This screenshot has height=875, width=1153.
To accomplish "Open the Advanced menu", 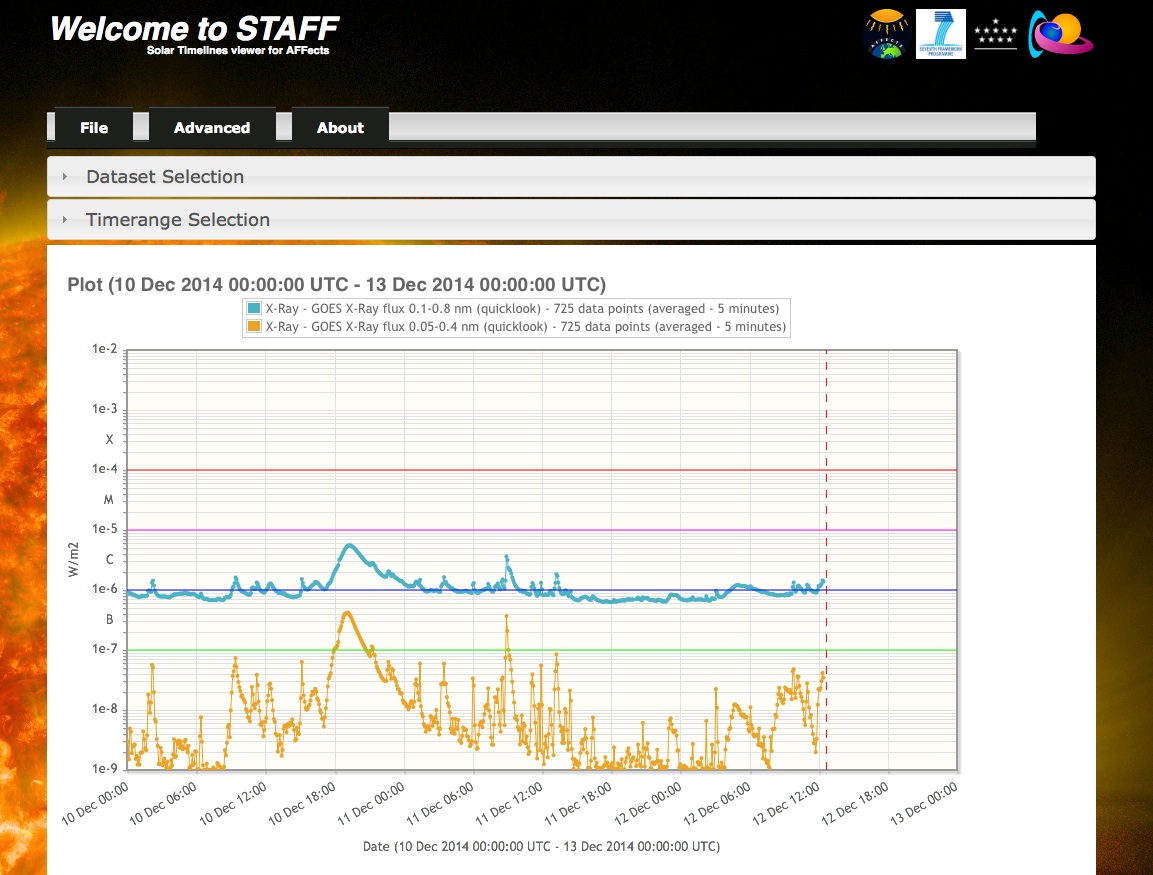I will (212, 128).
